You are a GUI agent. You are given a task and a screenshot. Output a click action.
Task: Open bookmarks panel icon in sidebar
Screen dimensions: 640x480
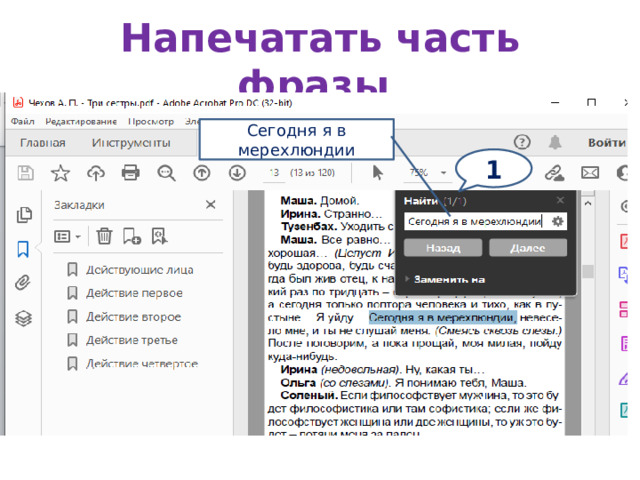(23, 249)
